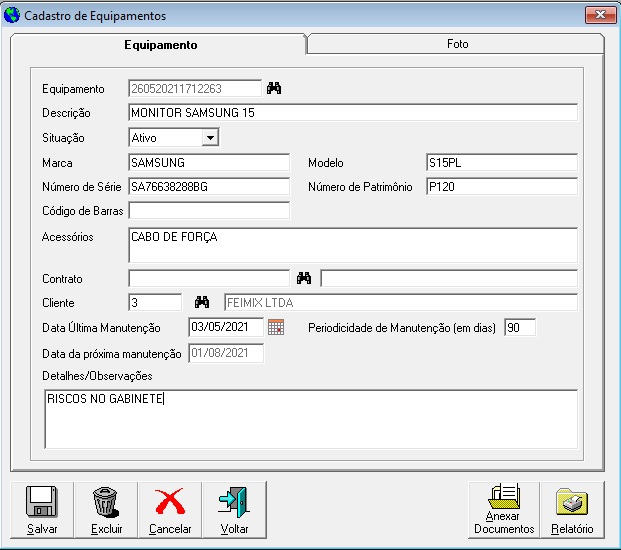This screenshot has width=621, height=550.
Task: Click the empty Código de Barras field
Action: pyautogui.click(x=208, y=210)
